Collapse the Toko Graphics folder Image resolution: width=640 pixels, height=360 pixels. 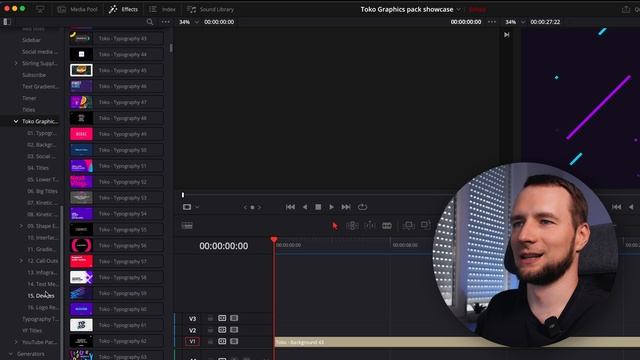[16, 121]
